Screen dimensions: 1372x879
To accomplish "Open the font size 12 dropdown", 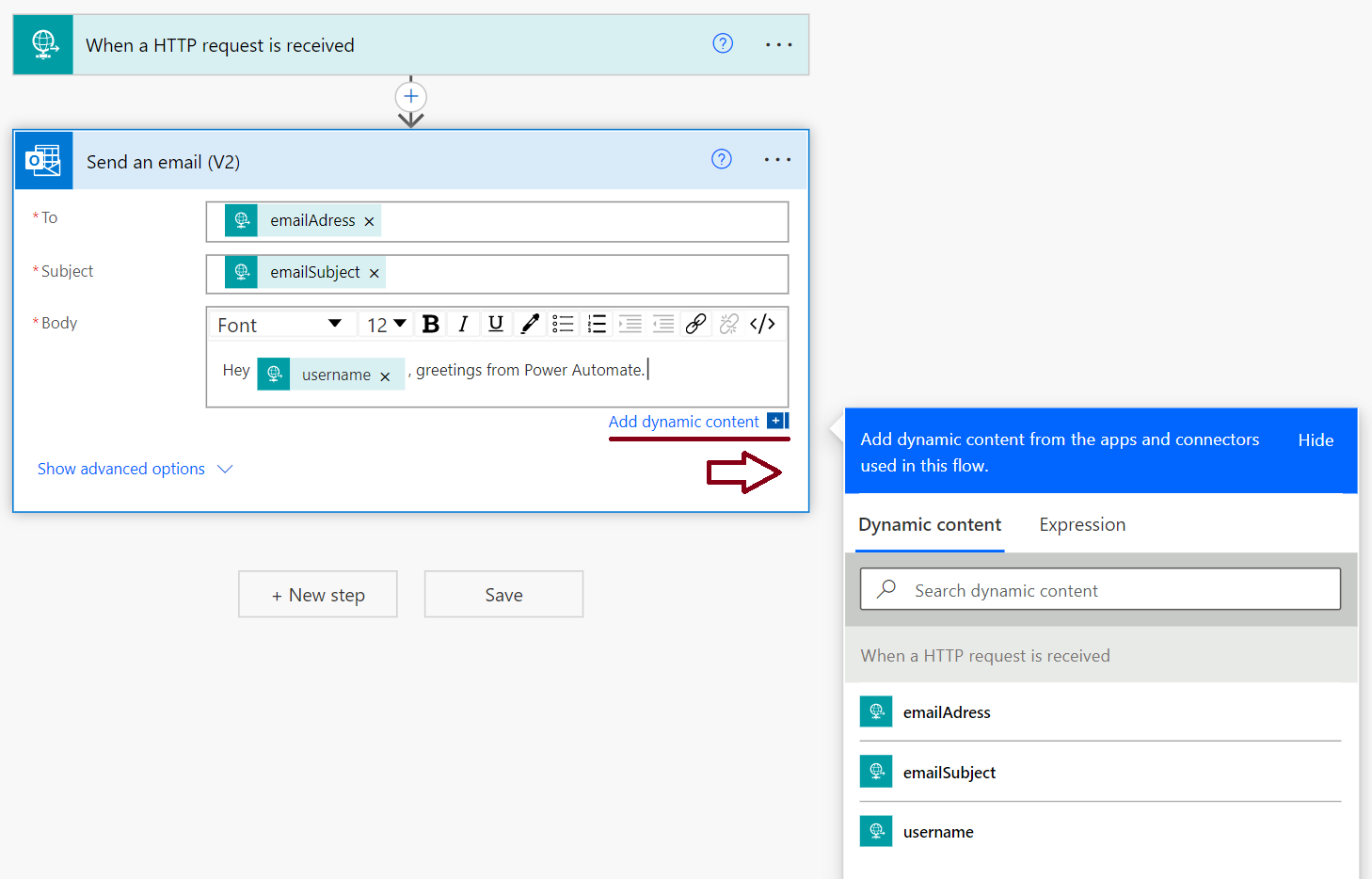I will [387, 325].
